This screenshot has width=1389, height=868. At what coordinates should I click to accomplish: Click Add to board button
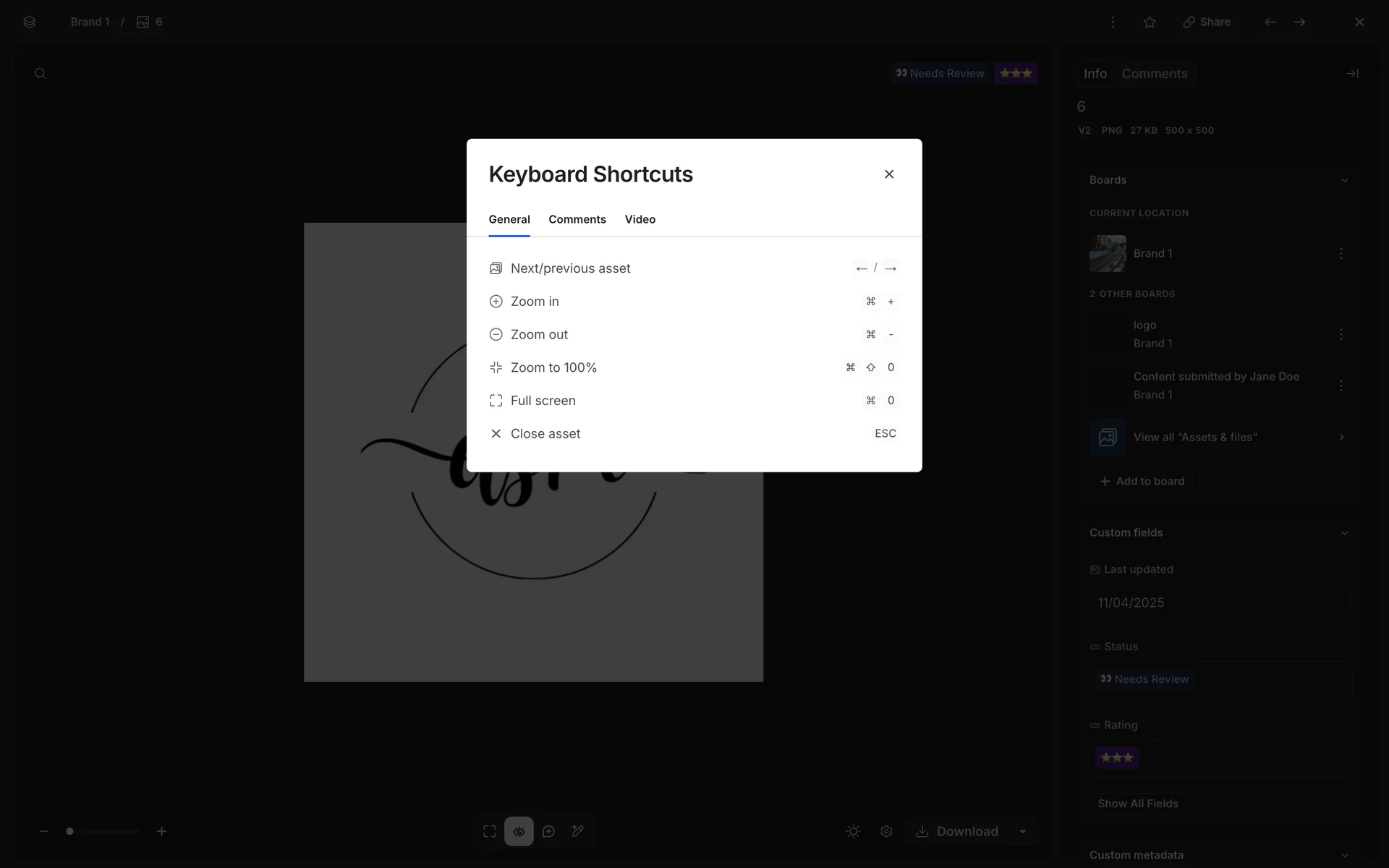(1142, 481)
